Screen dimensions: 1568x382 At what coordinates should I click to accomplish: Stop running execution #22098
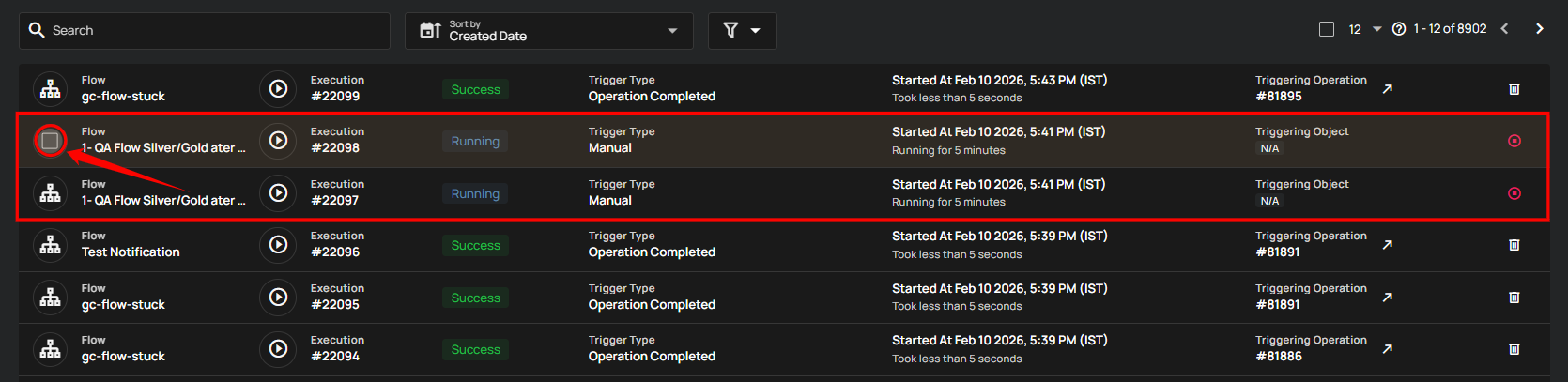[x=1514, y=141]
